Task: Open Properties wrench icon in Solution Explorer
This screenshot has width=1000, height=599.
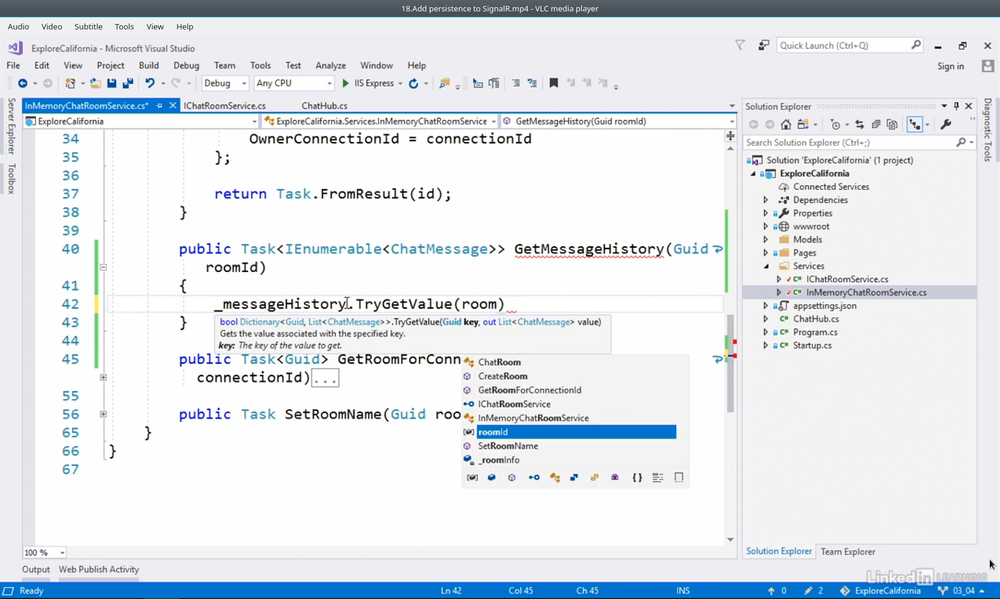Action: click(946, 125)
